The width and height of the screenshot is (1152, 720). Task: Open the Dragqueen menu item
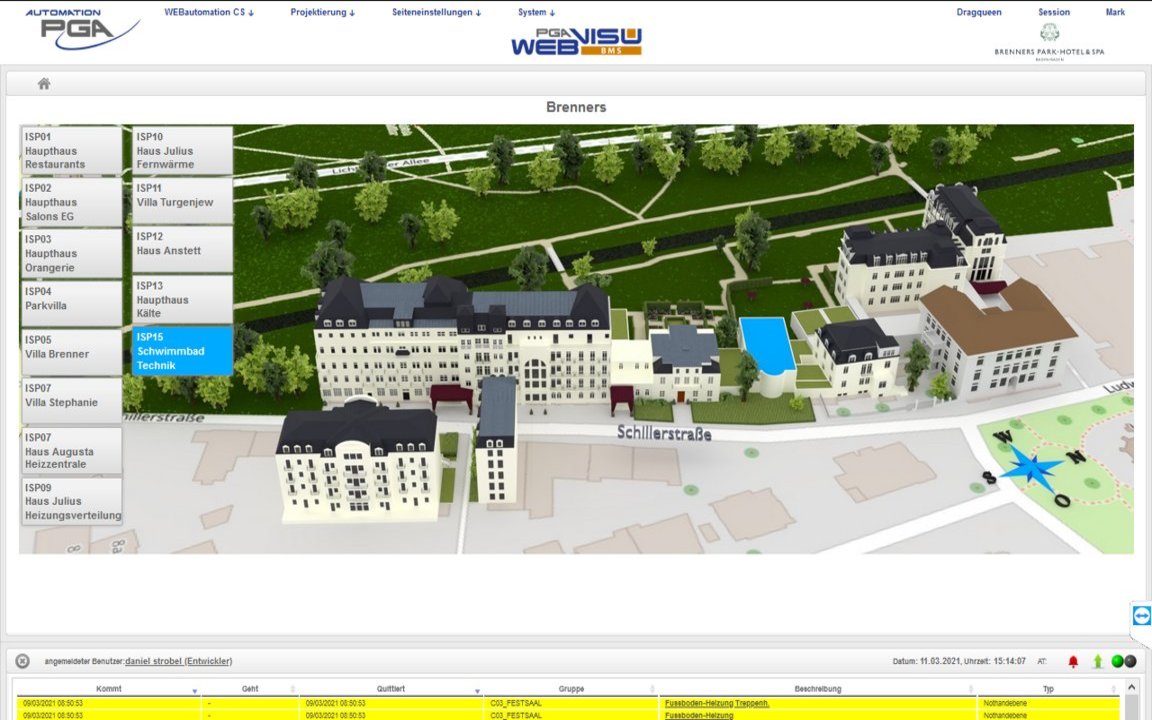[979, 12]
